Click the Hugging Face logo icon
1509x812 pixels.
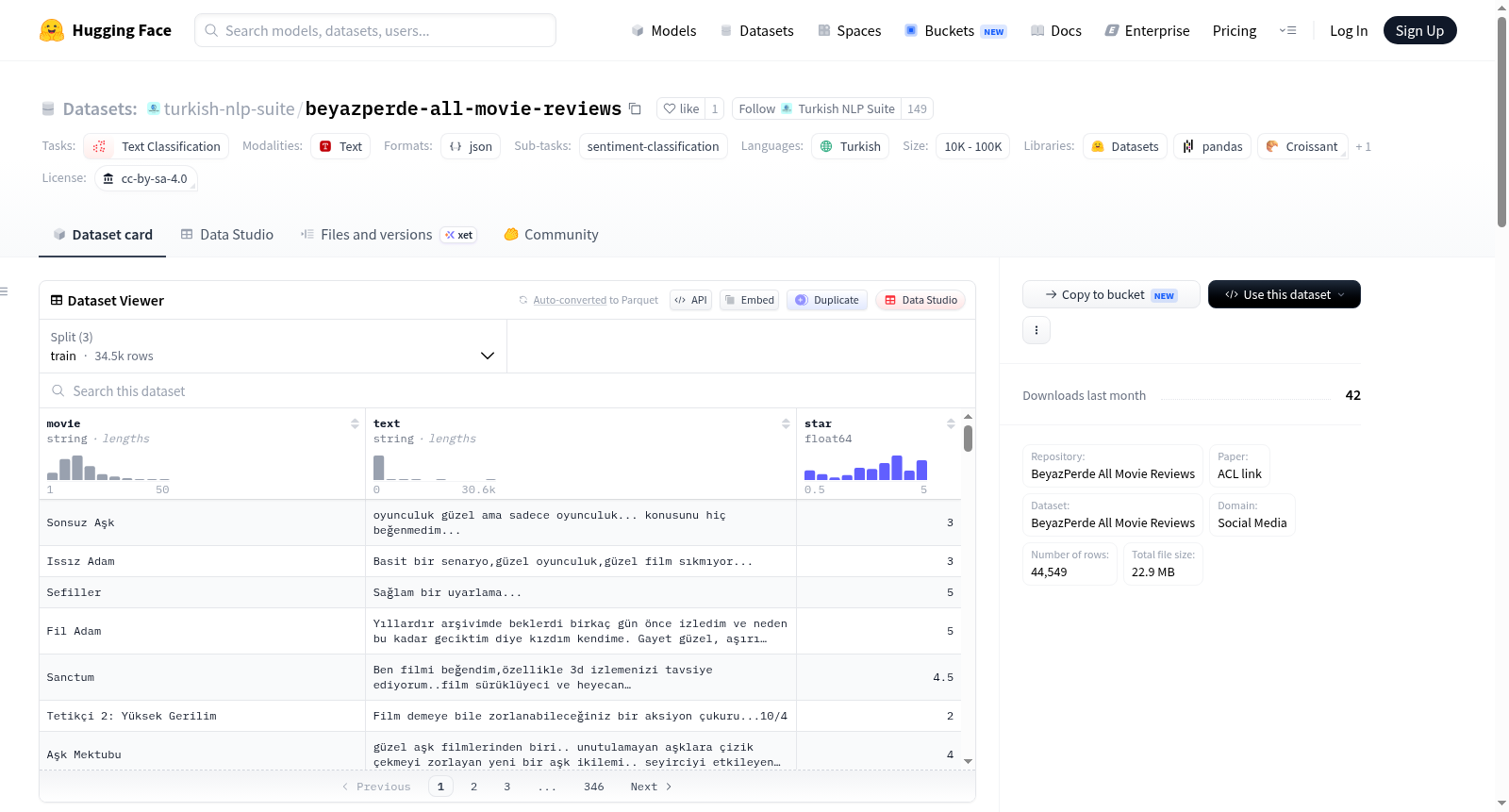pos(52,30)
